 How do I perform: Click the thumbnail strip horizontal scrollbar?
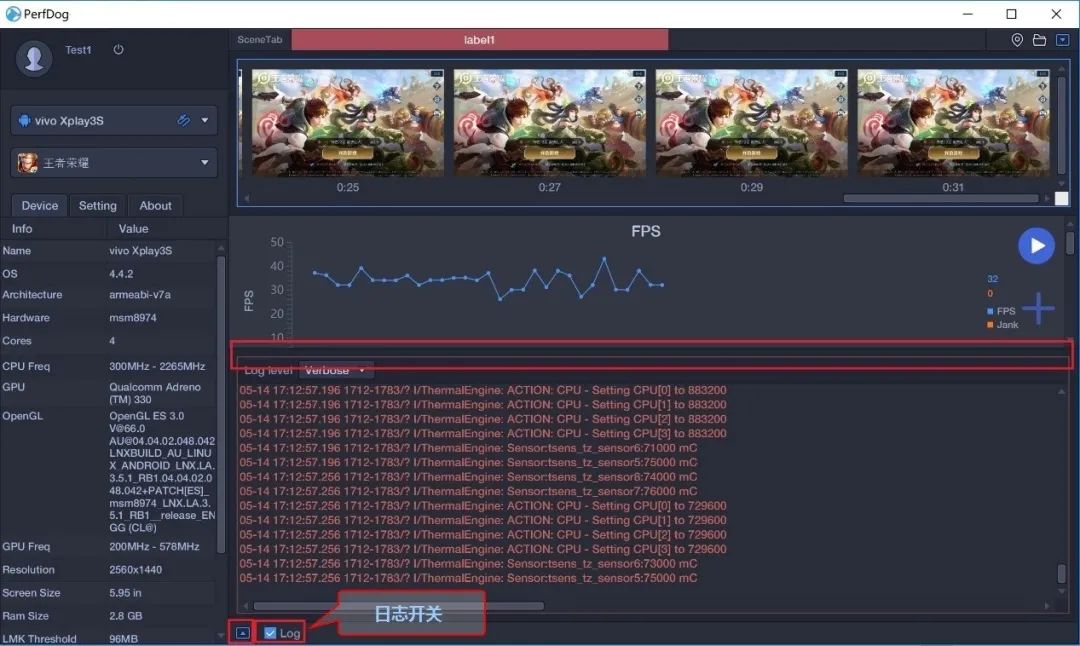(x=941, y=198)
